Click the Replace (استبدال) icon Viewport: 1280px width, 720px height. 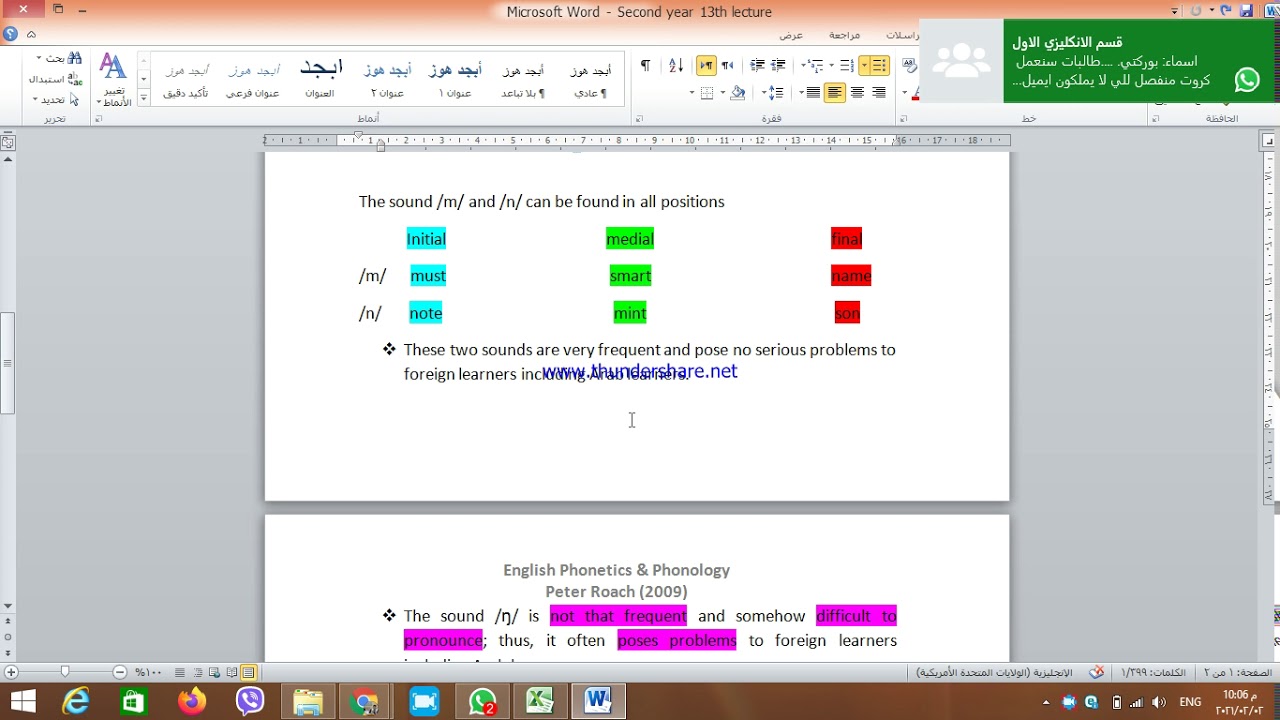pos(75,79)
